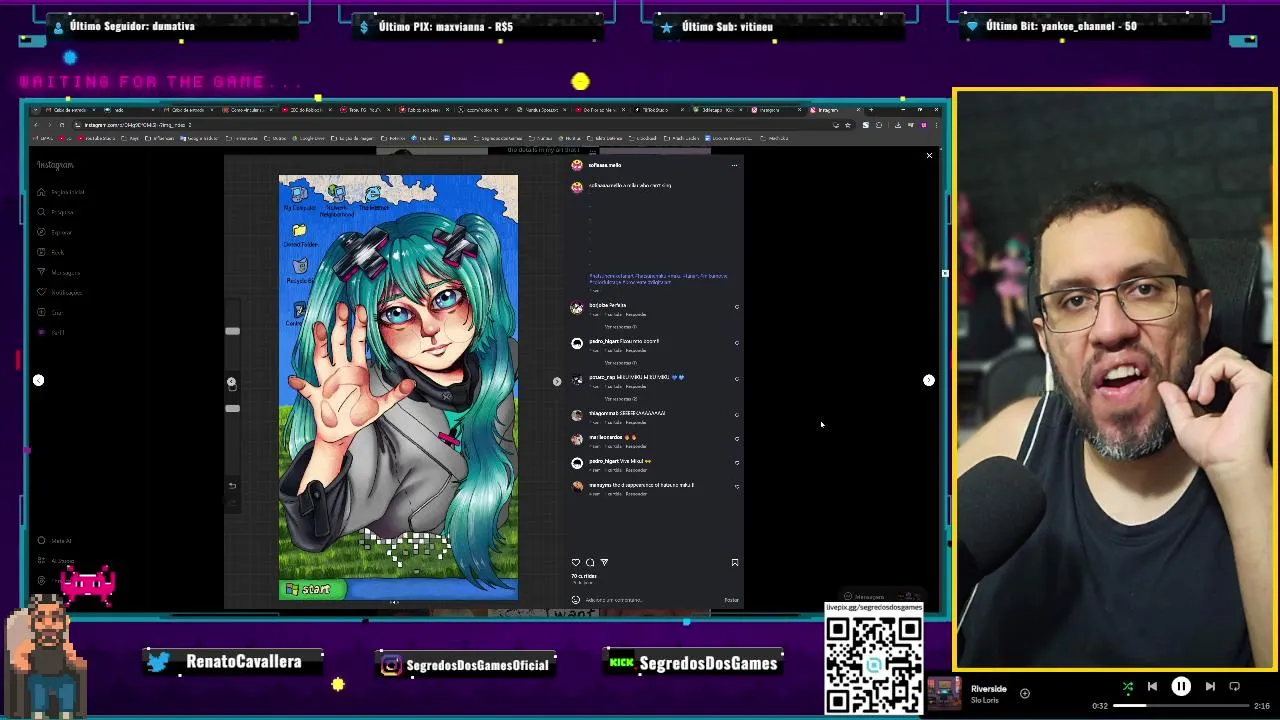
Task: Like the first comment below the caption
Action: (x=737, y=307)
